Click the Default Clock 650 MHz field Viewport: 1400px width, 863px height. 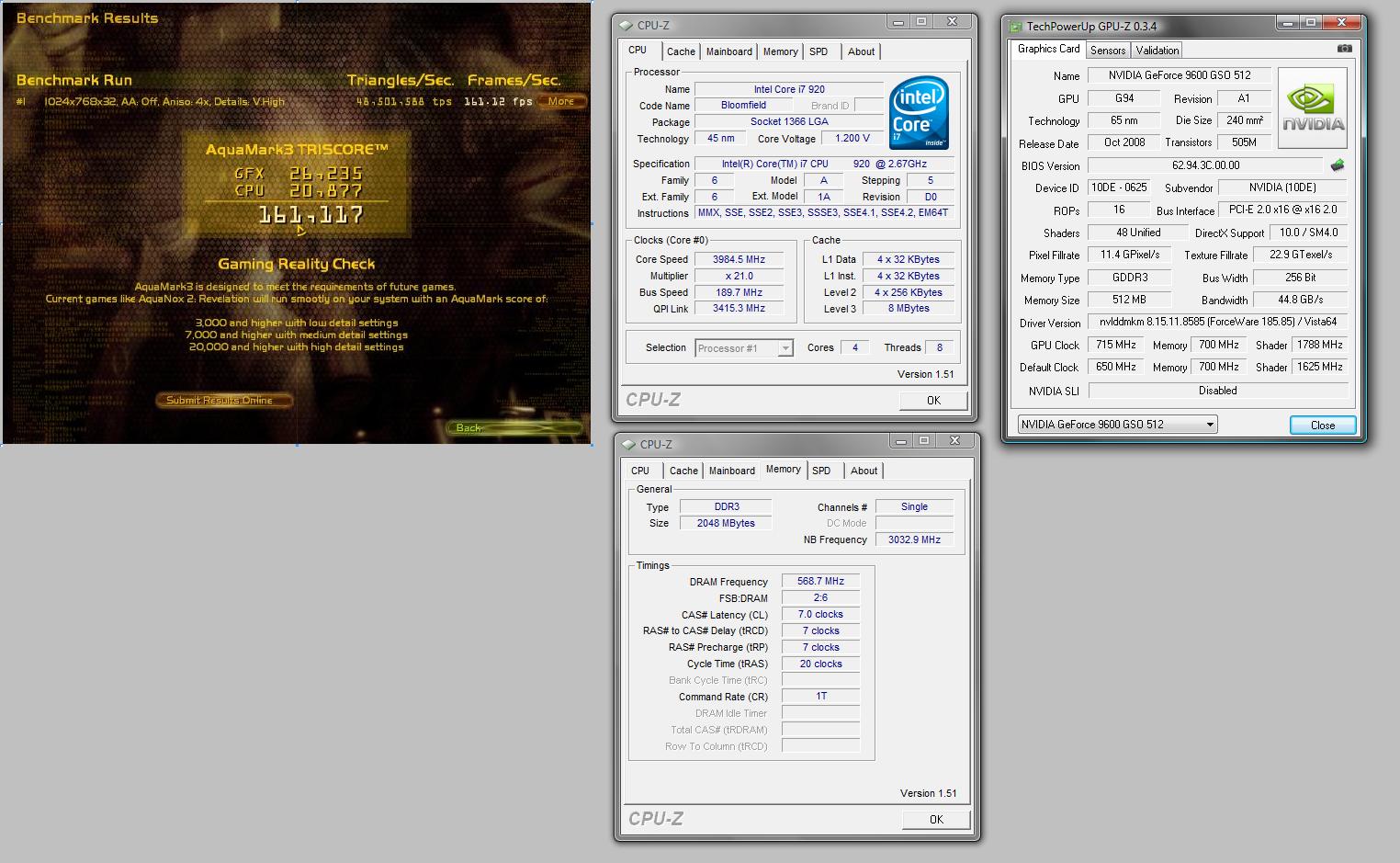tap(1116, 367)
